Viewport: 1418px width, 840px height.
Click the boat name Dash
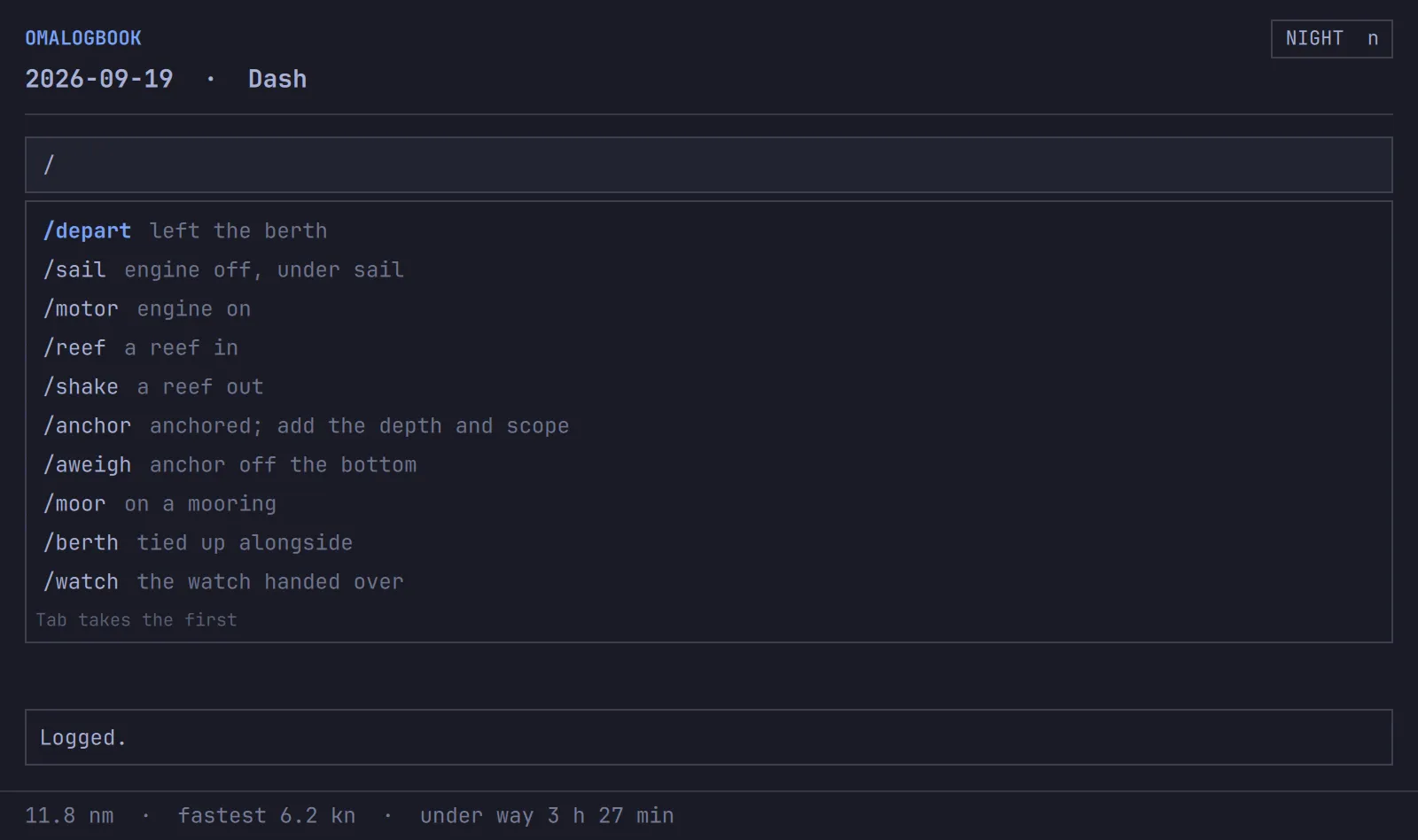pyautogui.click(x=277, y=79)
